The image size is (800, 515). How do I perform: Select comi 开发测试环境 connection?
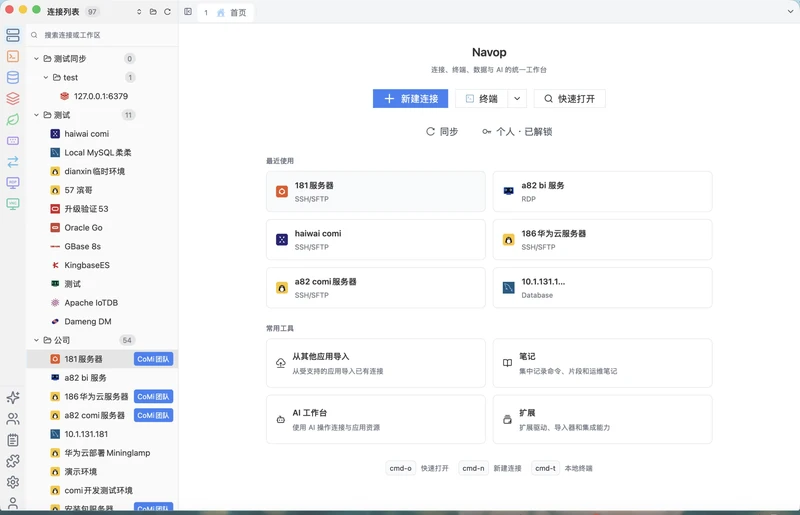pos(102,491)
